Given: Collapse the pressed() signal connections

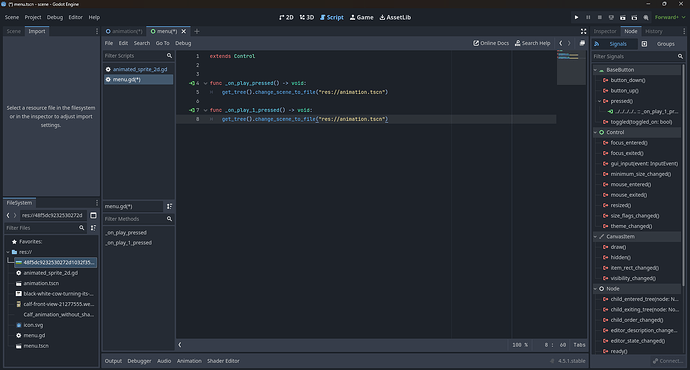Looking at the screenshot, I should click(x=599, y=101).
